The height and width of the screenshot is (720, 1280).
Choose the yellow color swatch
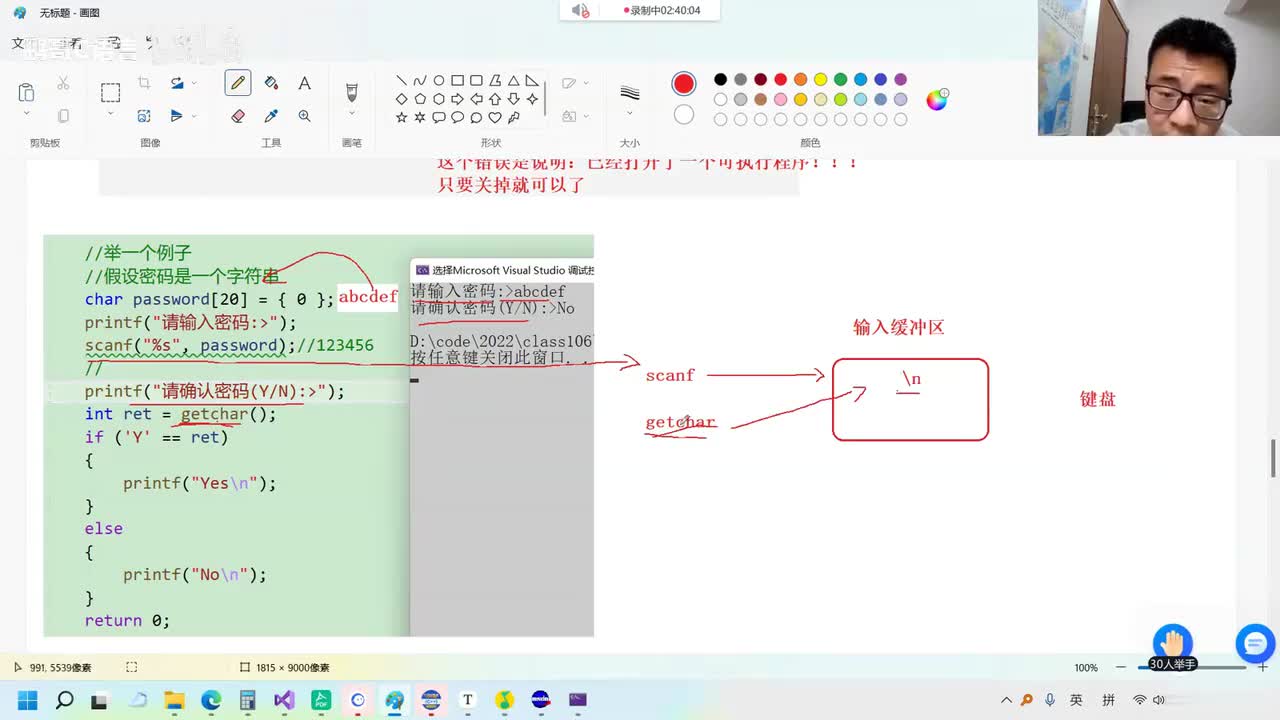[x=820, y=79]
